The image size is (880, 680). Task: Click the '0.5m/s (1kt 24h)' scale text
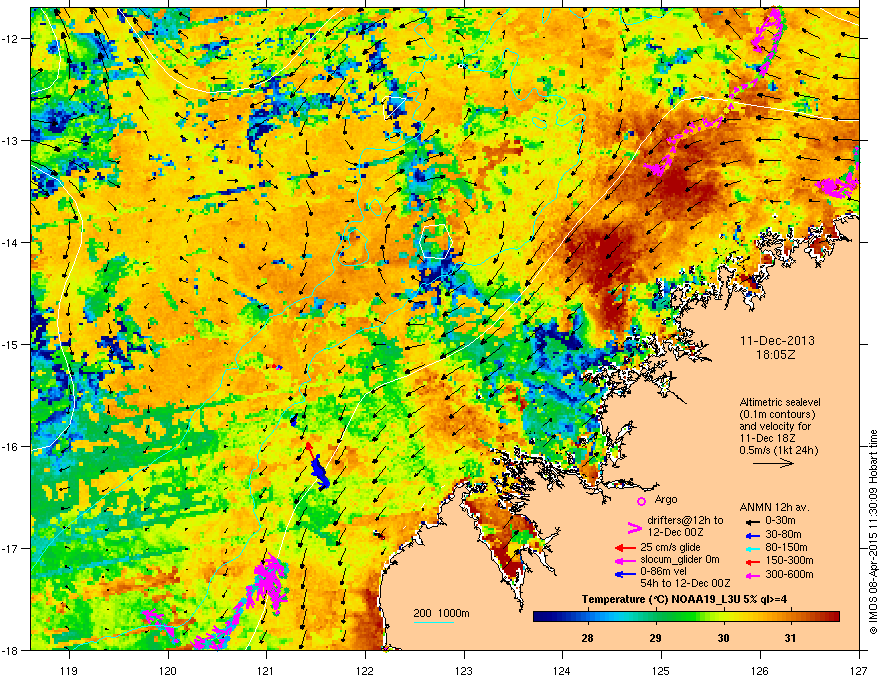pos(779,451)
